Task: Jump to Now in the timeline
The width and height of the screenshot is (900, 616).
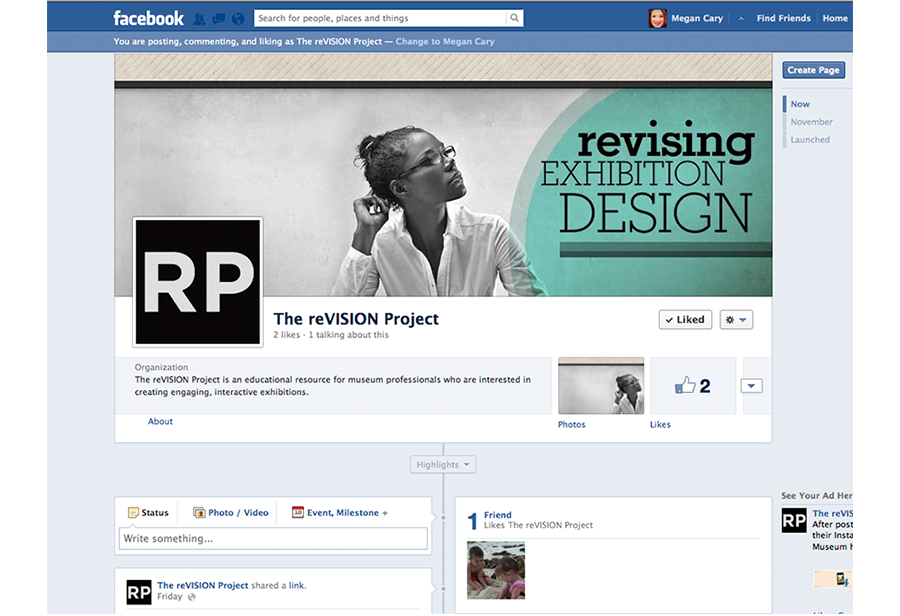Action: click(800, 104)
